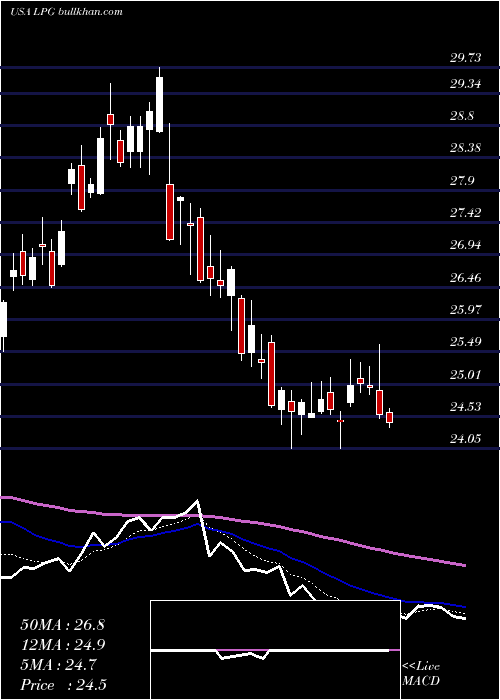Click the '50MA : 26.8' readout
The height and width of the screenshot is (700, 500).
[x=62, y=625]
